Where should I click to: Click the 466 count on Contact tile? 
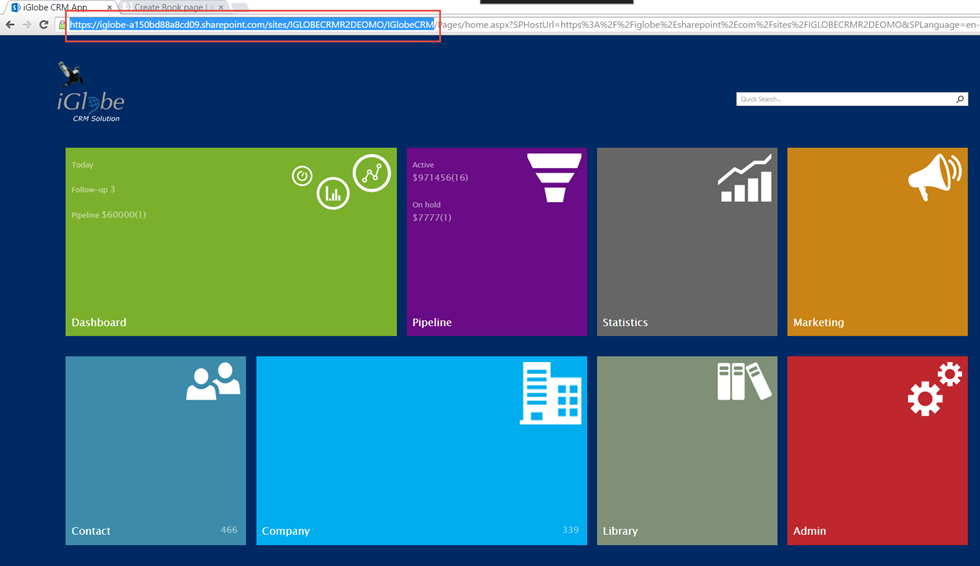point(229,530)
